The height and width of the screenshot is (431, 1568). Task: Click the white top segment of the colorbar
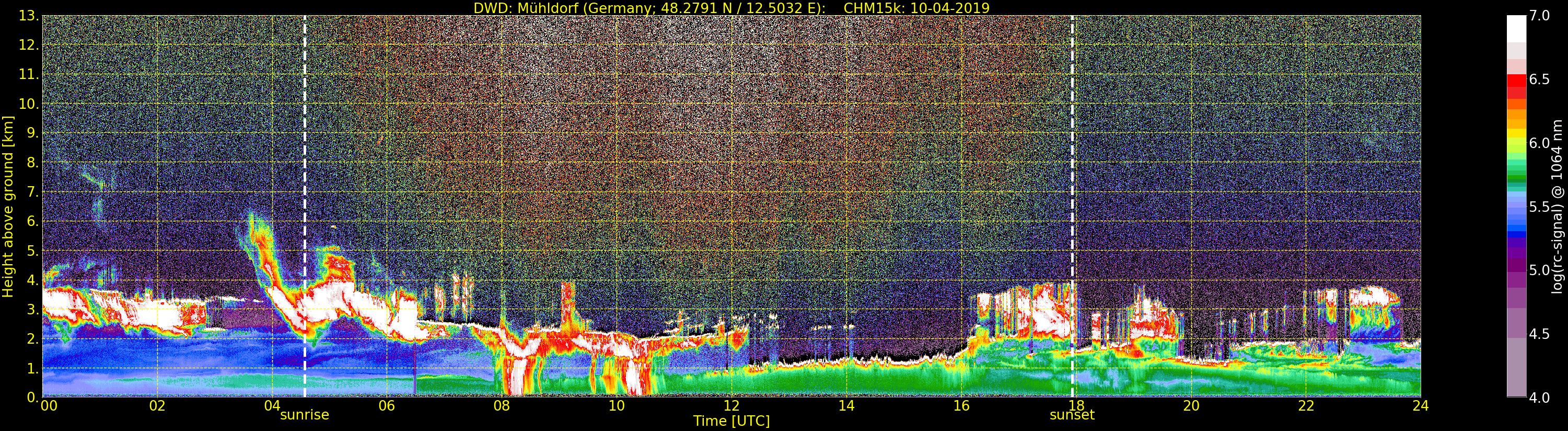[1516, 29]
